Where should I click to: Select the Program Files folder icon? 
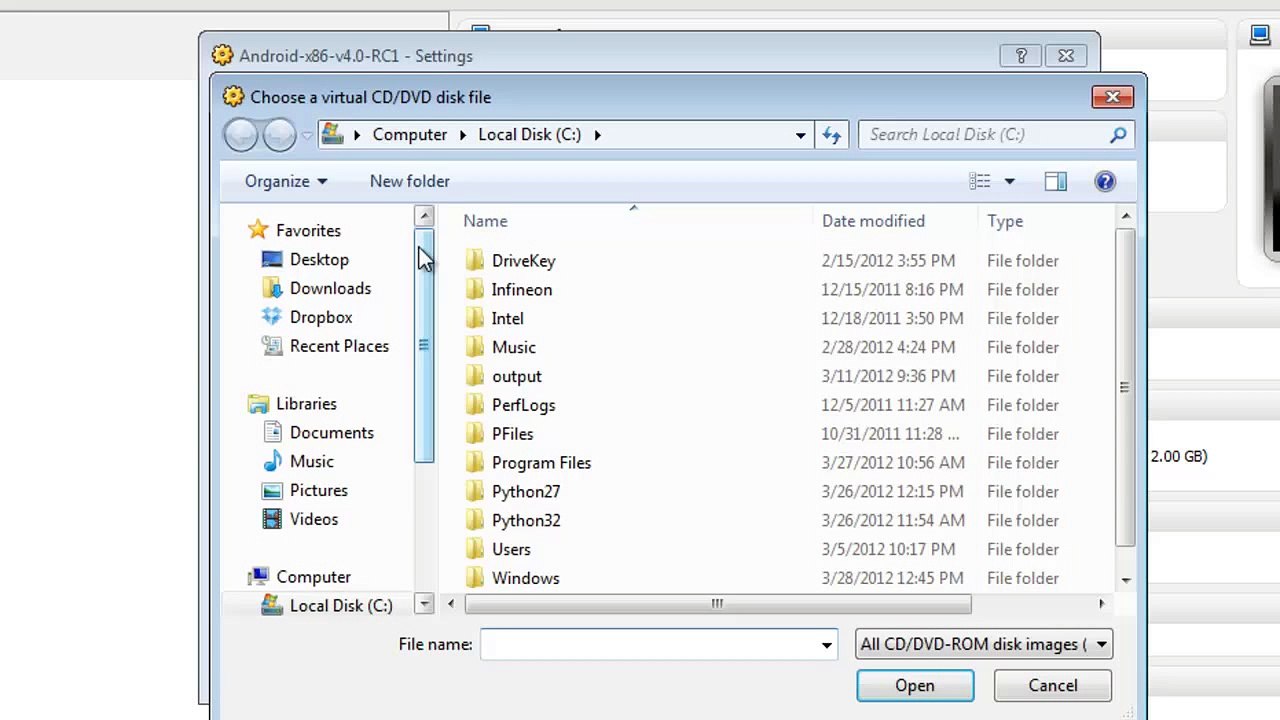coord(475,464)
